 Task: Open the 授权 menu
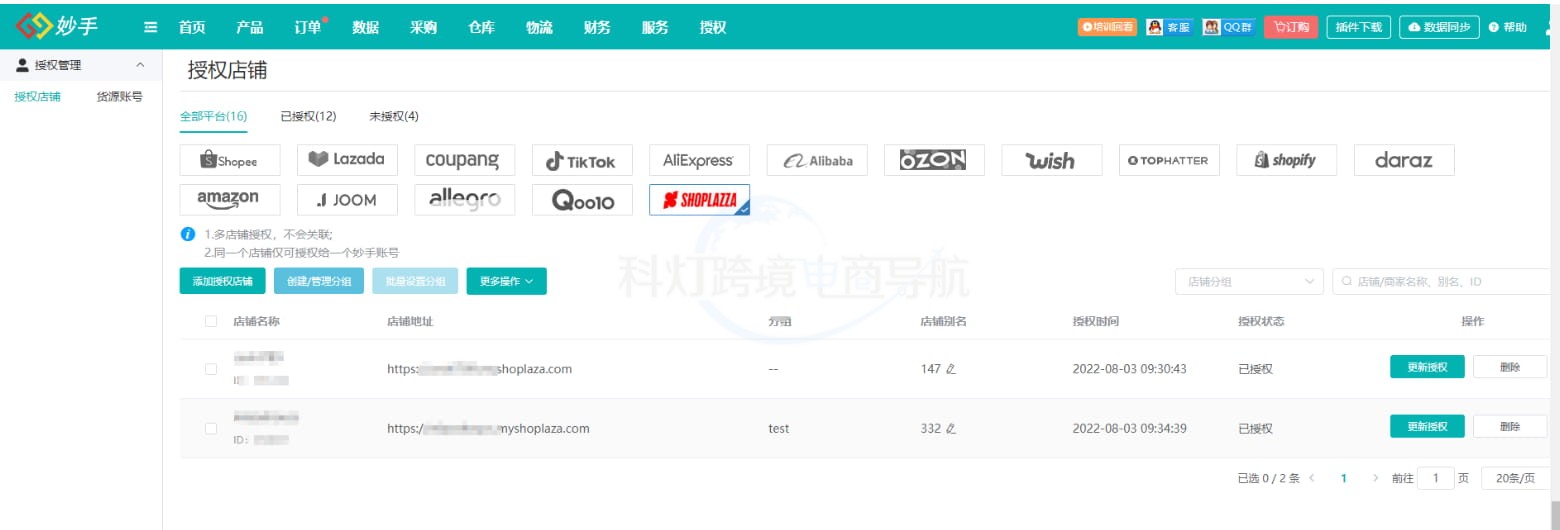(713, 28)
